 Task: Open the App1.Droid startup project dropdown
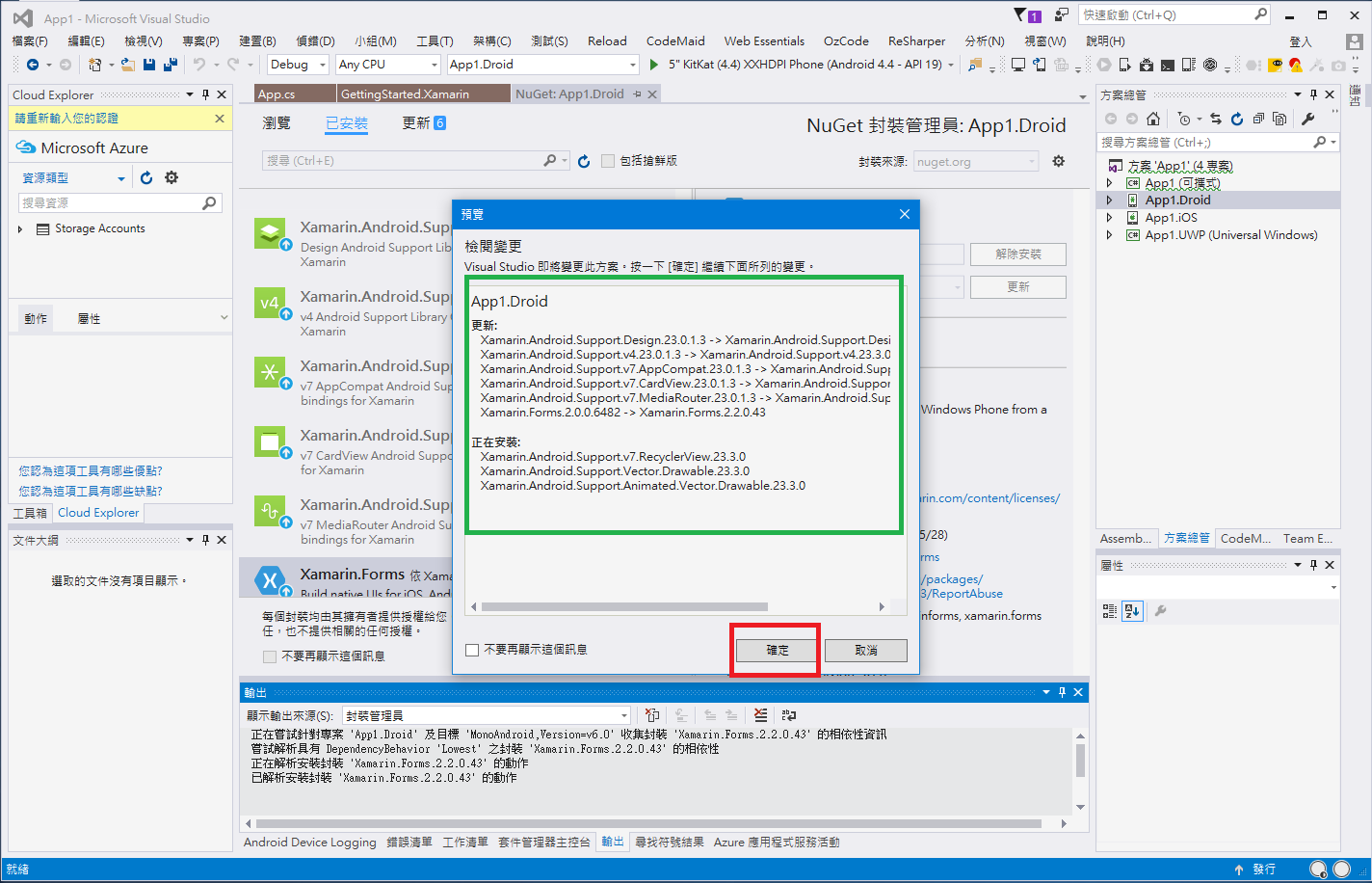(x=543, y=65)
